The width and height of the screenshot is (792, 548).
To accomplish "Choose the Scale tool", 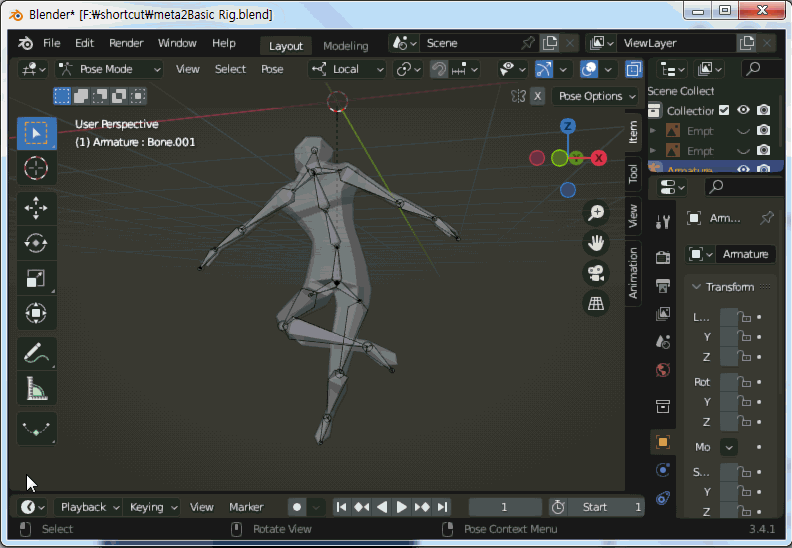I will (x=37, y=279).
